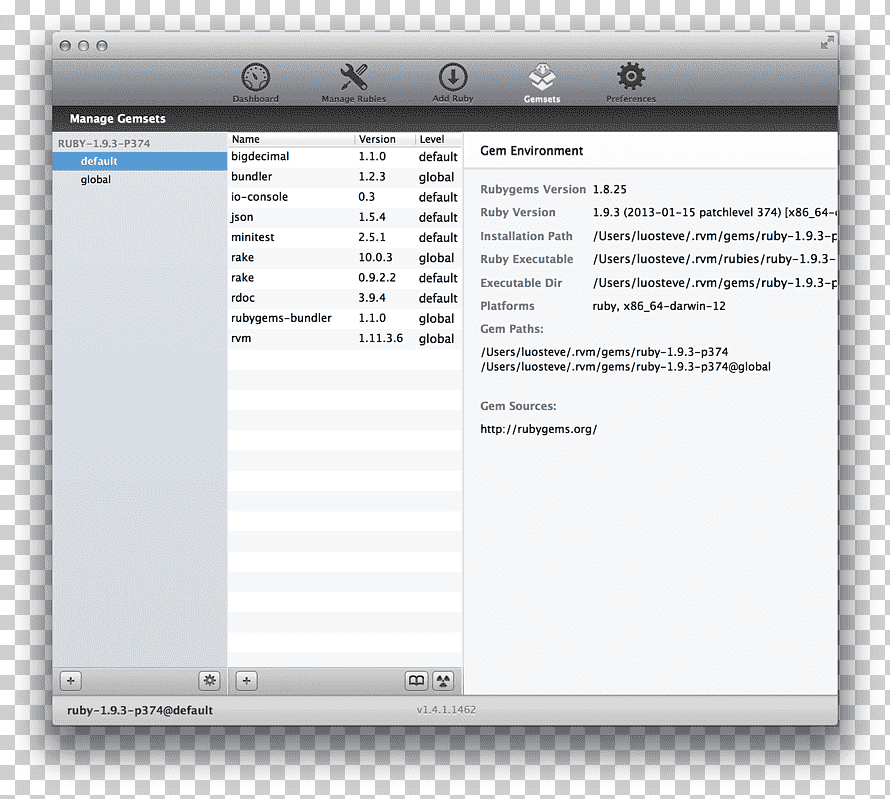Viewport: 890px width, 799px height.
Task: Select the rake 0.9.2.2 row
Action: (x=345, y=278)
